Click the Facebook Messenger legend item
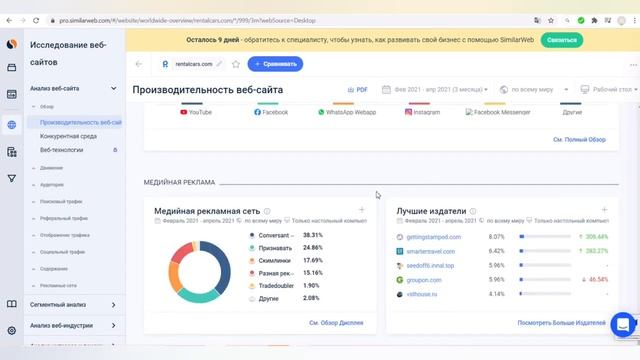The image size is (640, 360). pyautogui.click(x=498, y=112)
